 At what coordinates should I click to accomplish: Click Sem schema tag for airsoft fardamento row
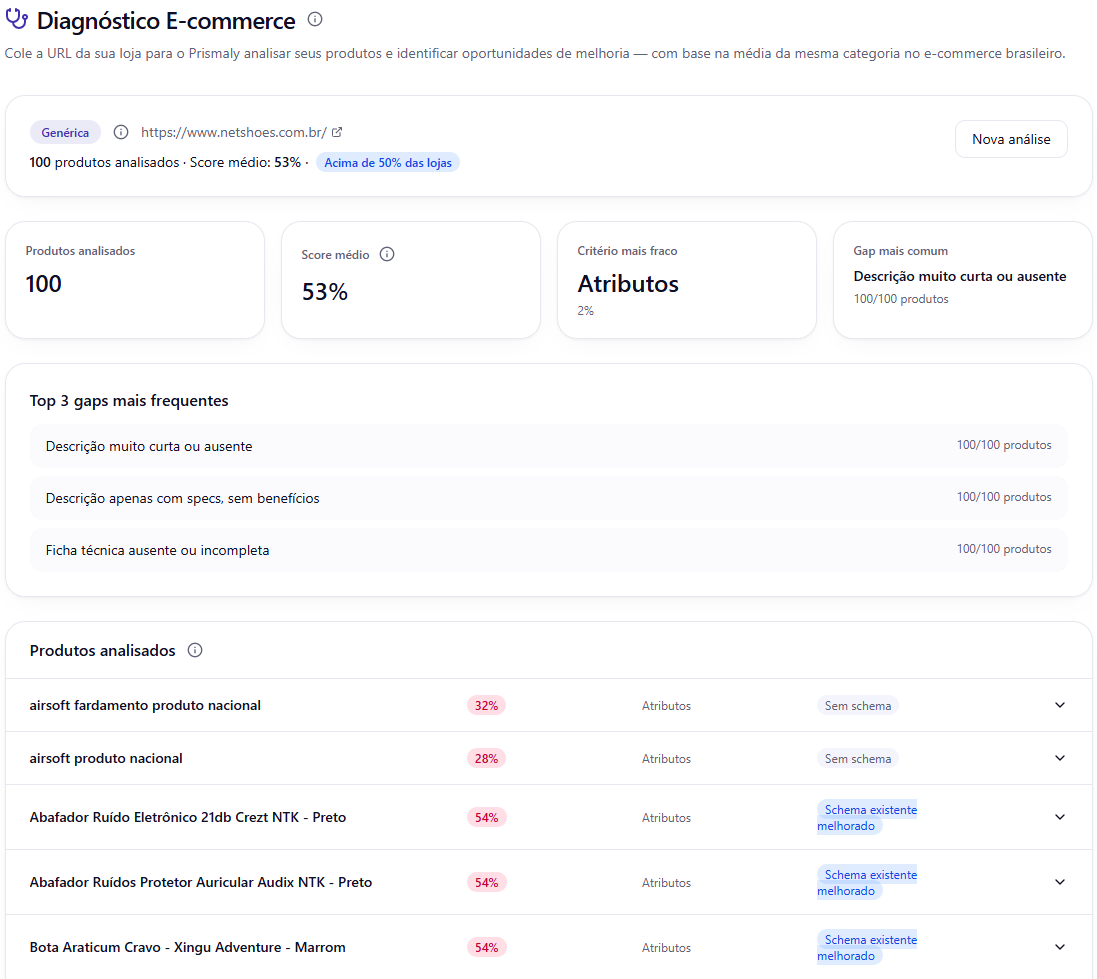click(x=858, y=705)
